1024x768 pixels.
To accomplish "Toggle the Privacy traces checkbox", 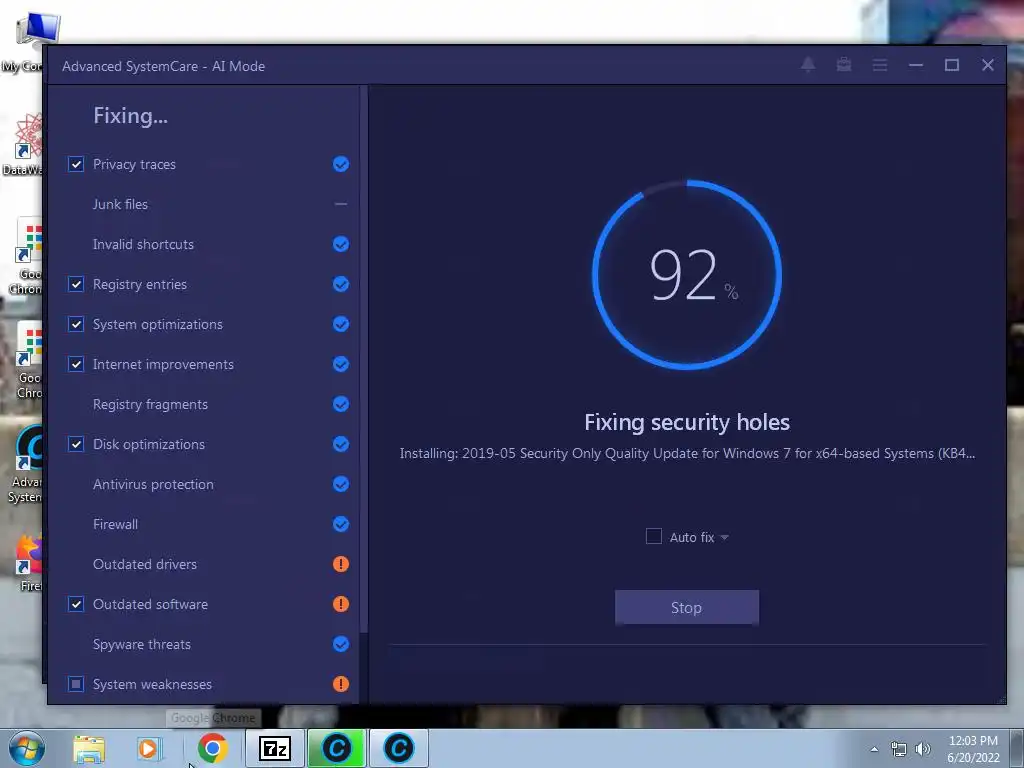I will point(76,164).
